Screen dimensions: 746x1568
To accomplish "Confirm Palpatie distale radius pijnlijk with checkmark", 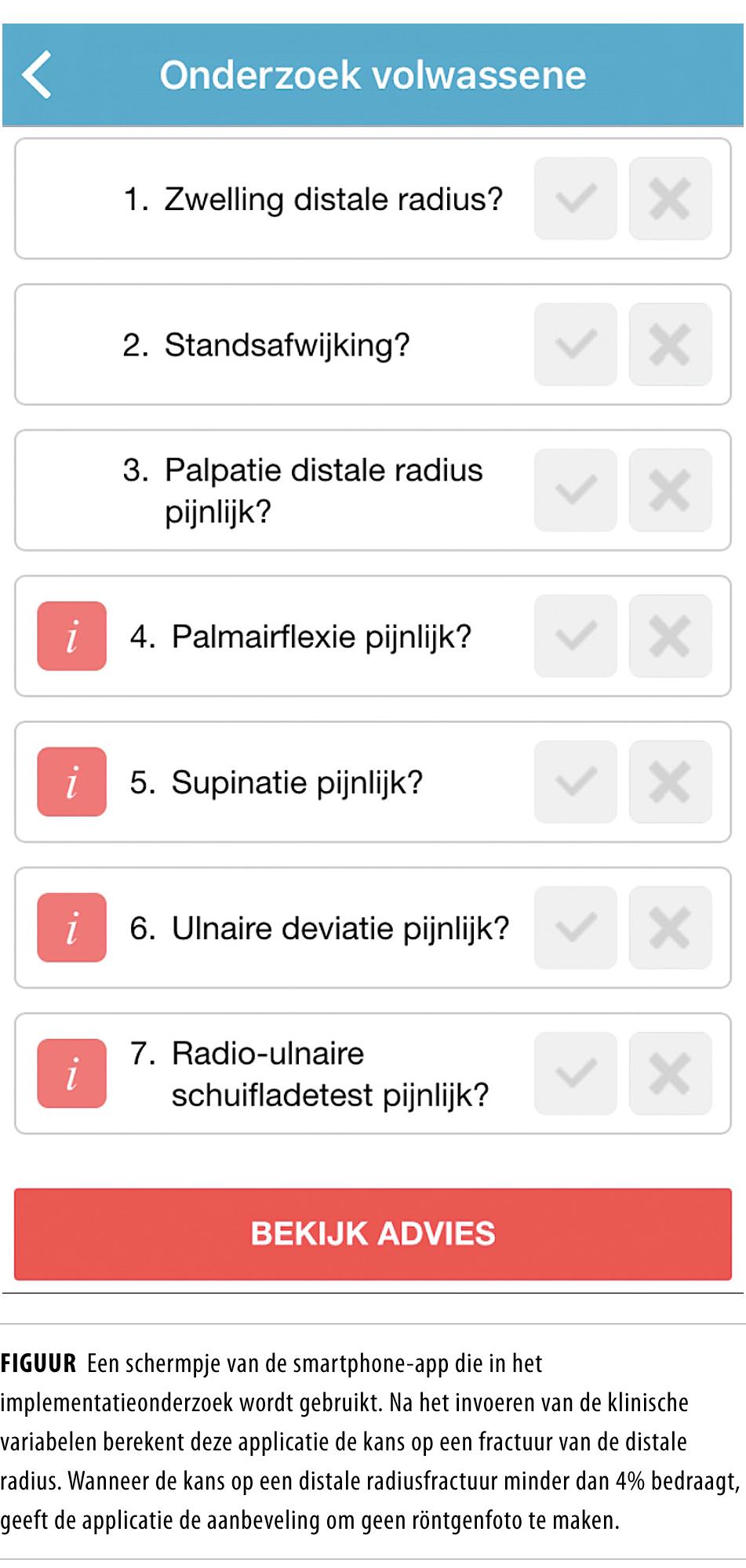I will (x=575, y=490).
